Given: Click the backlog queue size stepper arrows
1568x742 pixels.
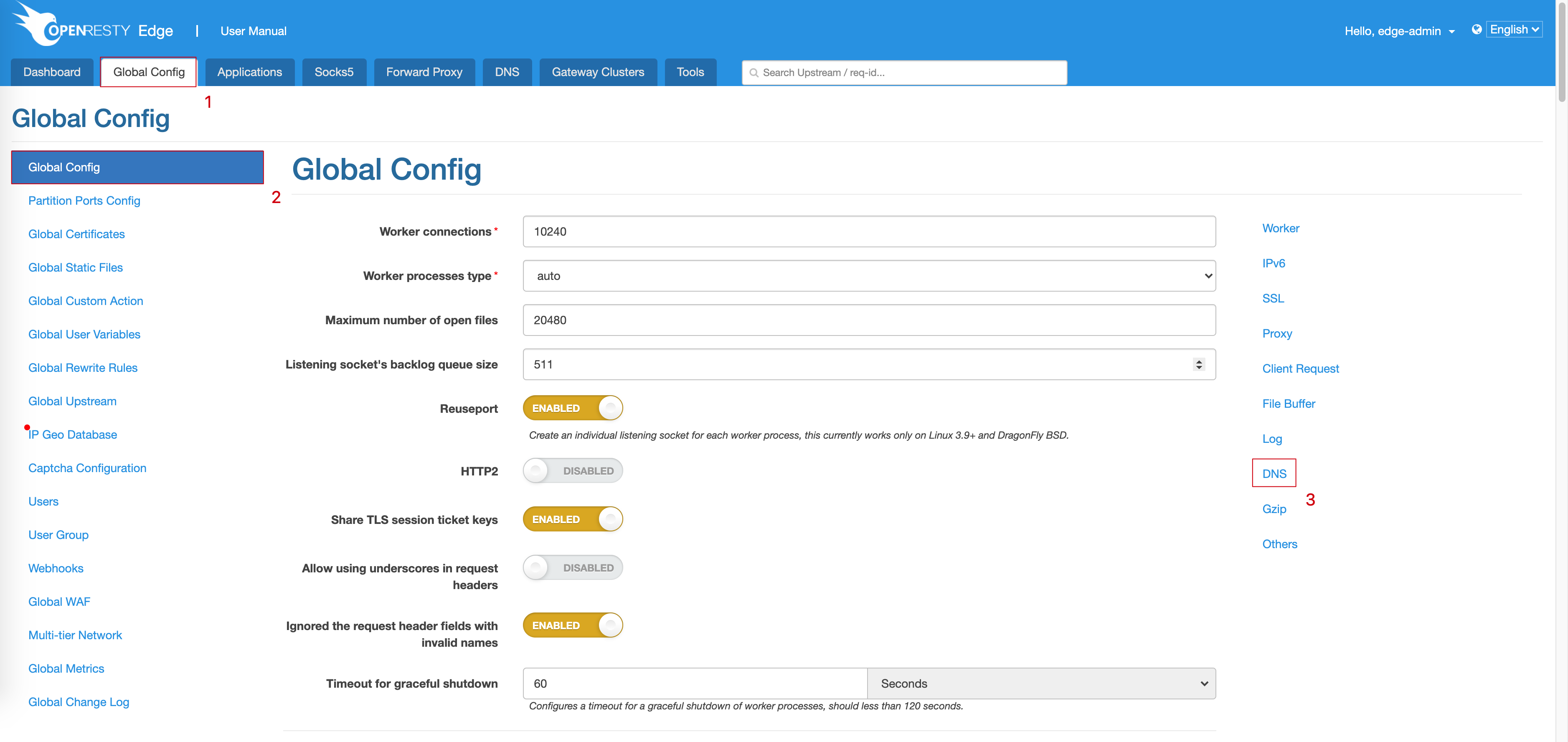Looking at the screenshot, I should pos(1198,364).
